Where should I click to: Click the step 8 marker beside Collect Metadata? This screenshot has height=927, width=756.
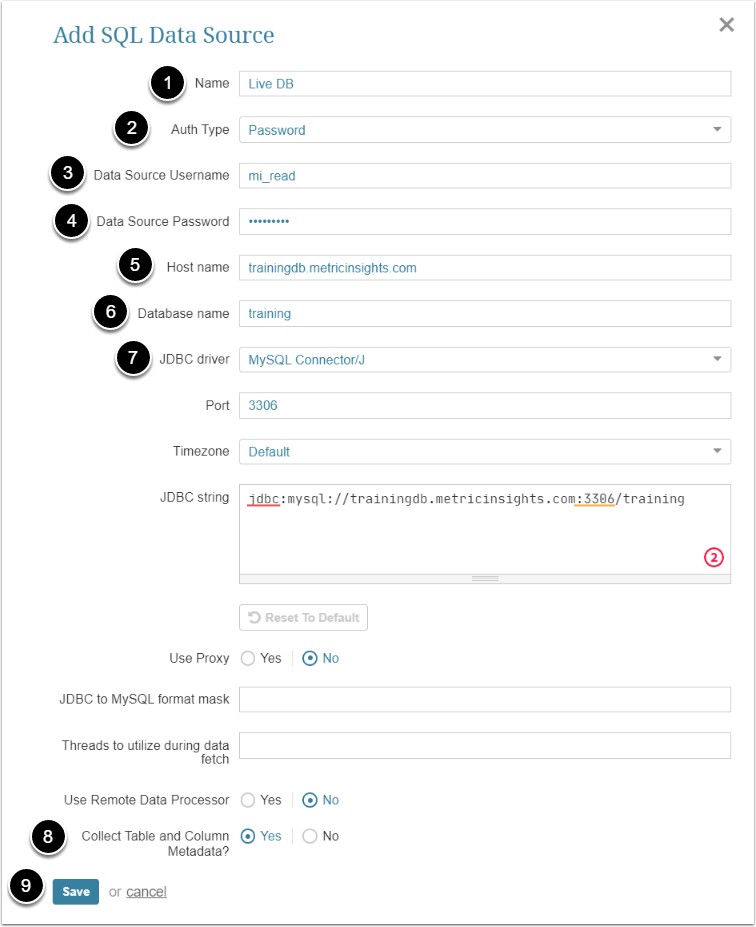49,838
